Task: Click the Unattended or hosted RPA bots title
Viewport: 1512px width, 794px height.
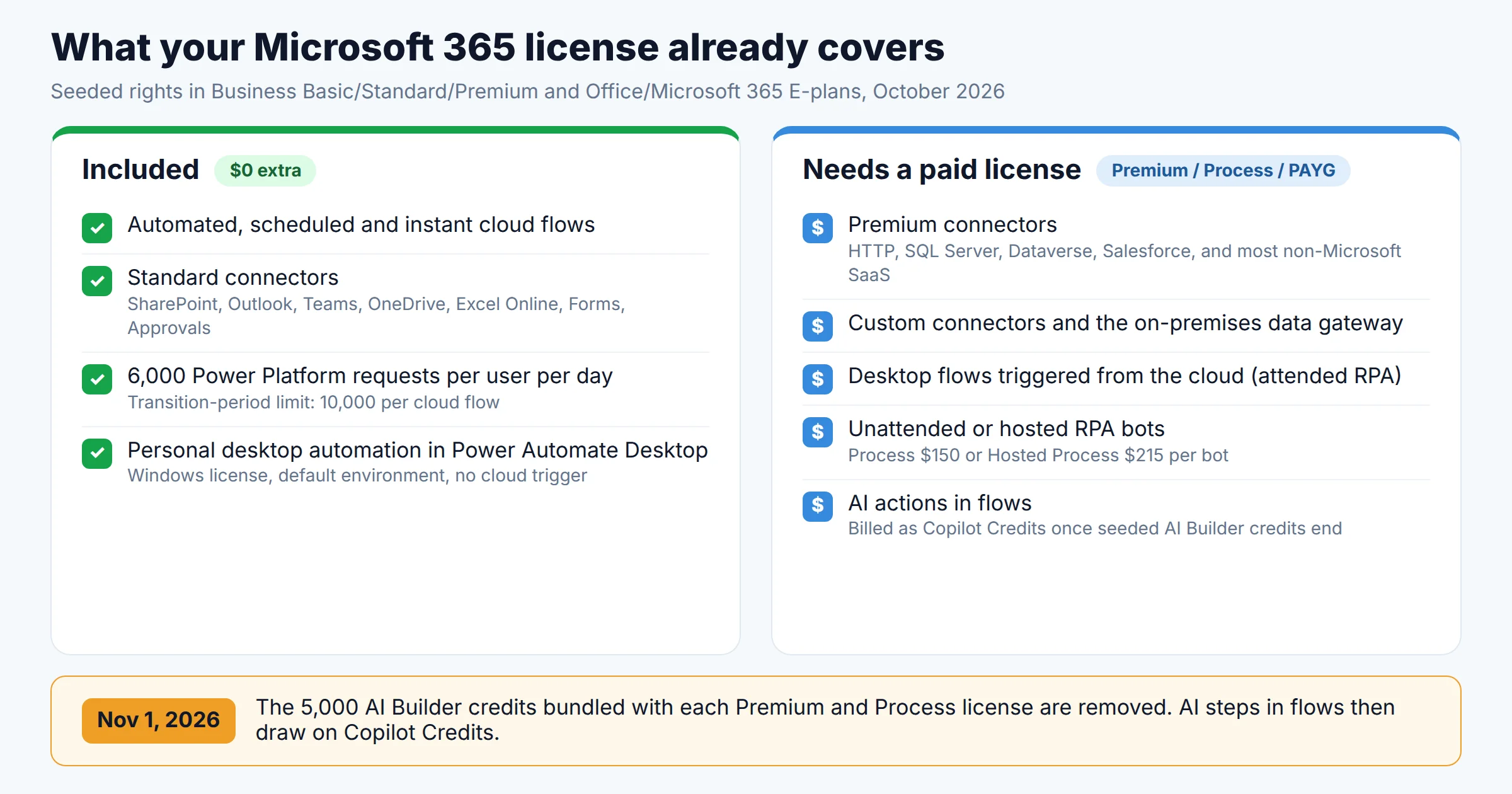Action: point(1006,429)
